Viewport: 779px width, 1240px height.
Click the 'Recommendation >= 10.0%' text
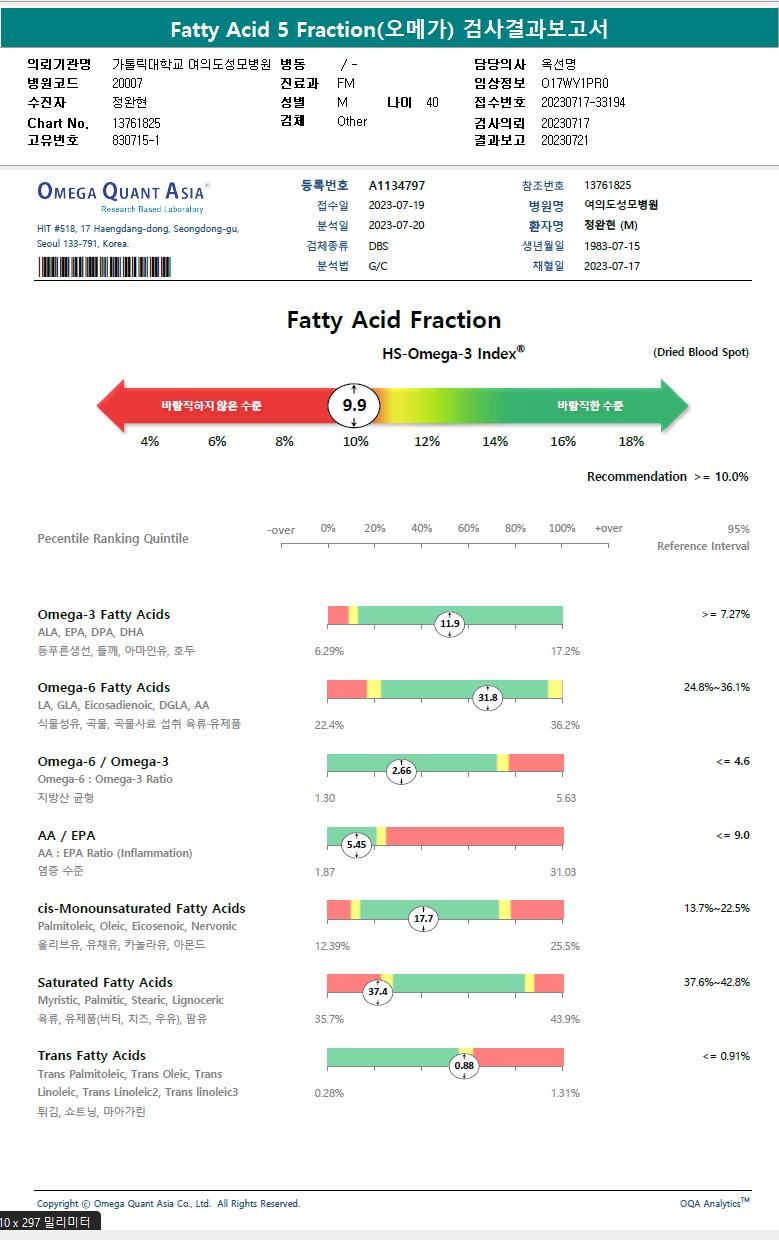[667, 477]
